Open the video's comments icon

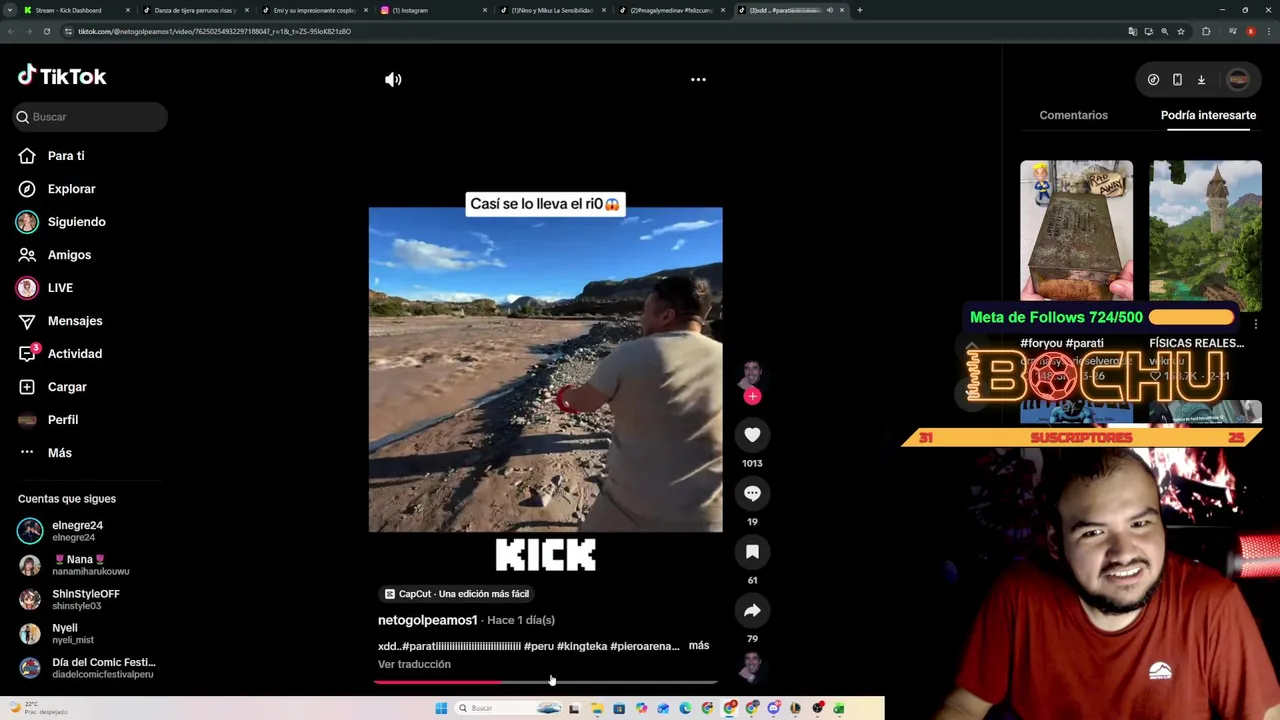click(x=752, y=493)
